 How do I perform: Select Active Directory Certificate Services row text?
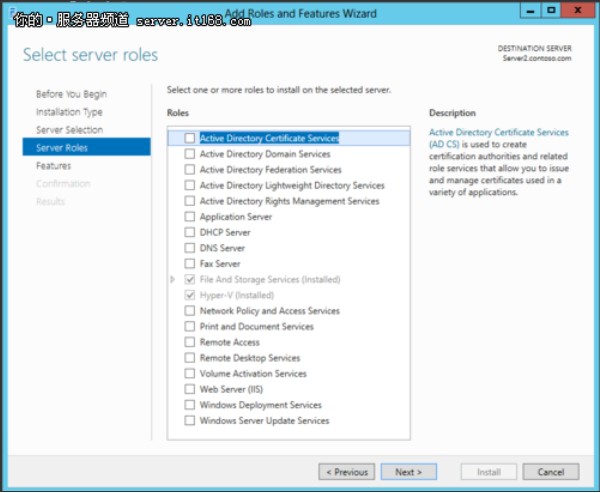(x=269, y=138)
